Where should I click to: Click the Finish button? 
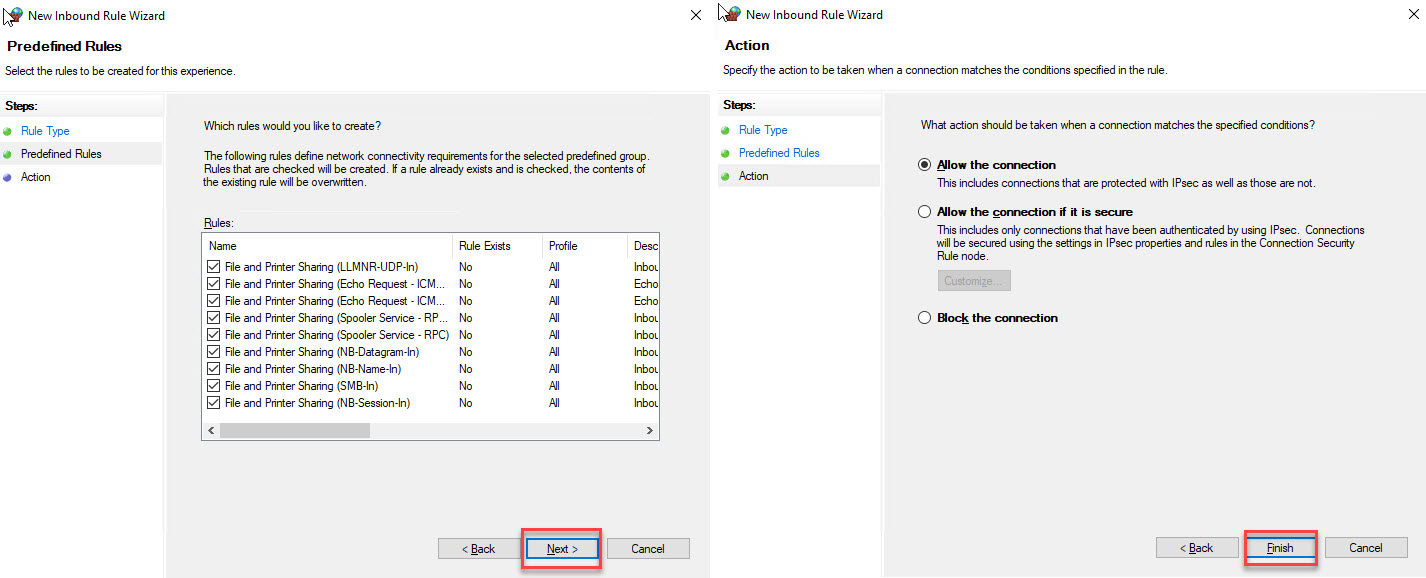pyautogui.click(x=1280, y=548)
